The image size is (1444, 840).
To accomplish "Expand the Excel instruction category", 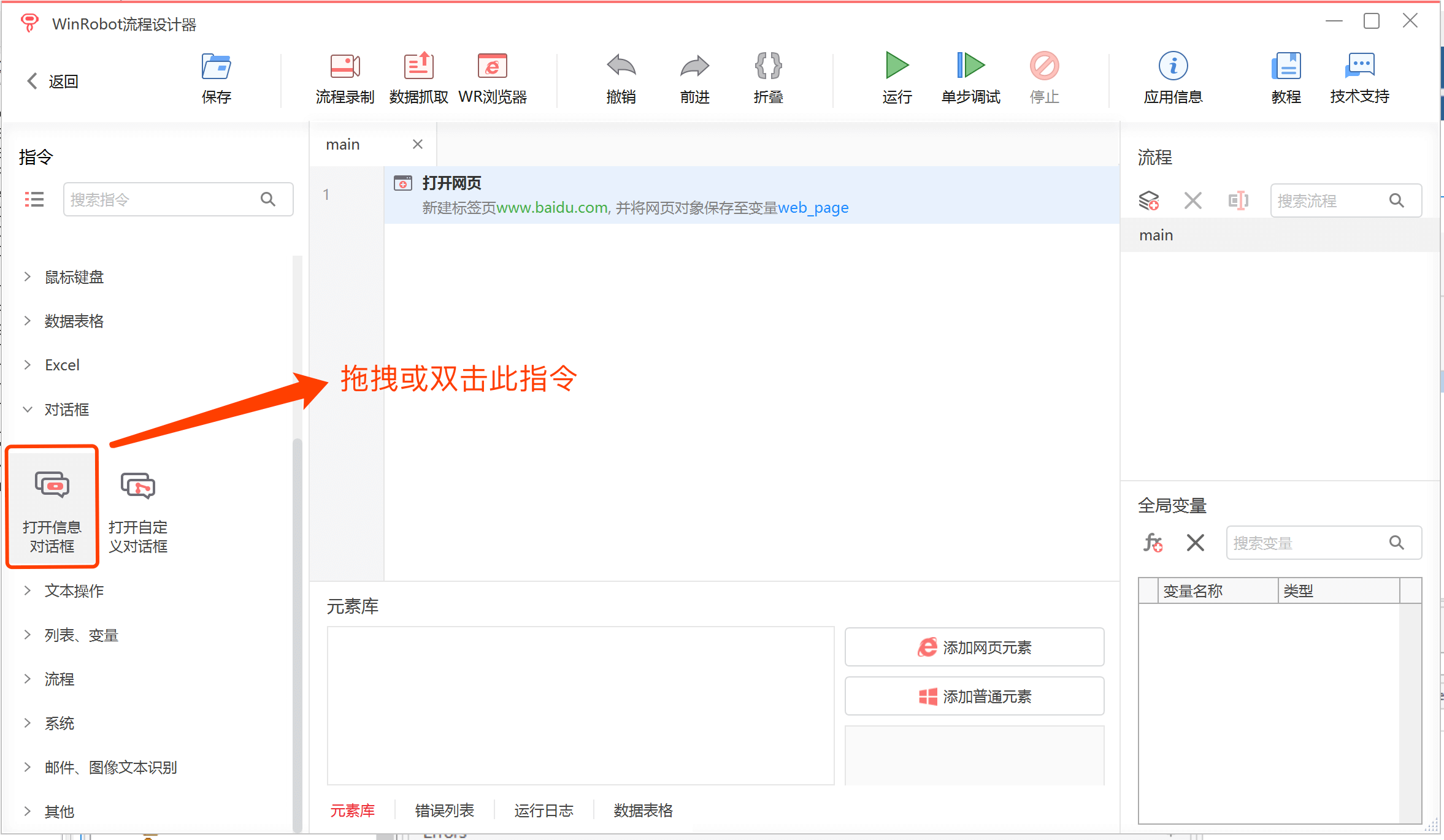I will coord(61,365).
